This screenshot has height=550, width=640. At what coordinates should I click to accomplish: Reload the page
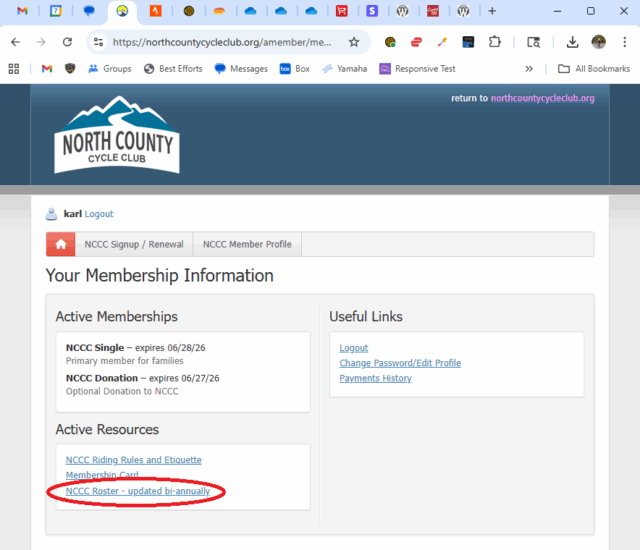67,42
